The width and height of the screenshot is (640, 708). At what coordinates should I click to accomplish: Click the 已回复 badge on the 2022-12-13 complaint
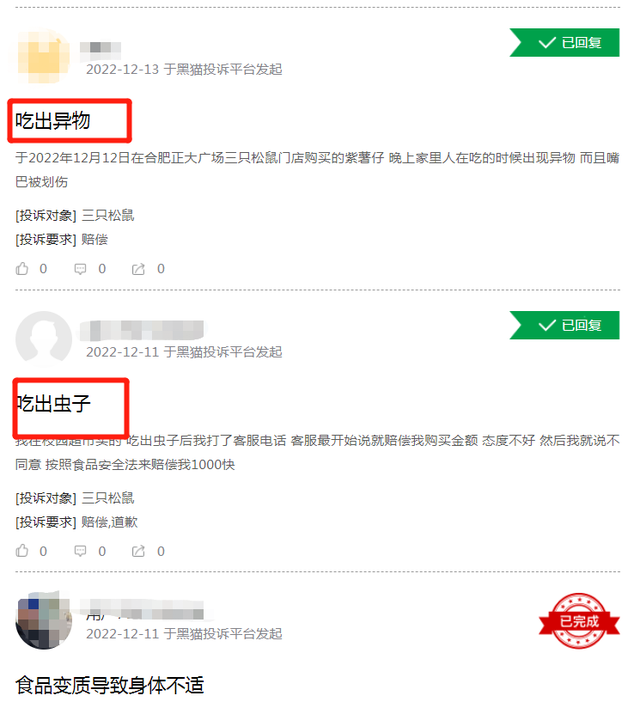coord(565,42)
